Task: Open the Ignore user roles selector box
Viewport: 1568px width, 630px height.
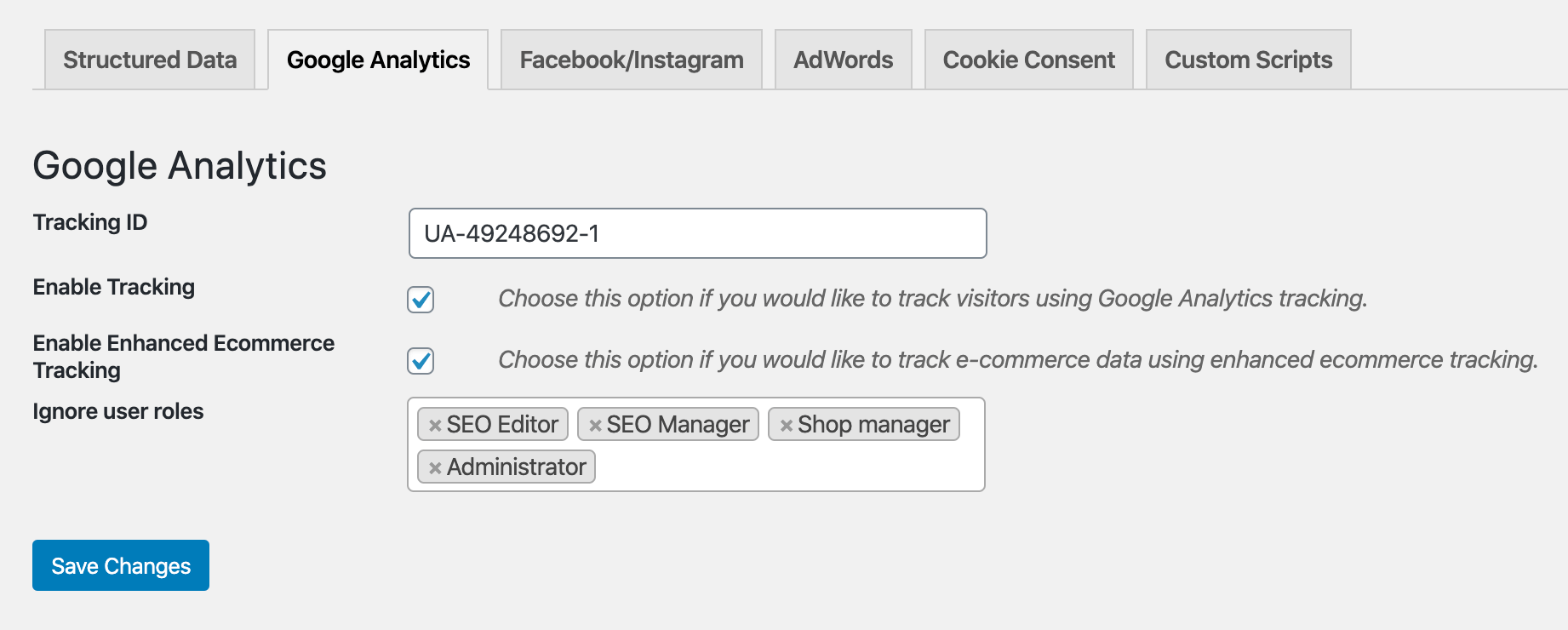Action: [x=696, y=444]
